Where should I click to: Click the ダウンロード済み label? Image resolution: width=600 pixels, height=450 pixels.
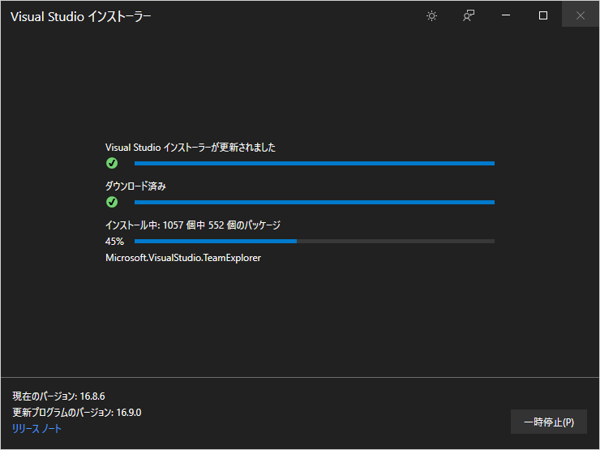135,186
